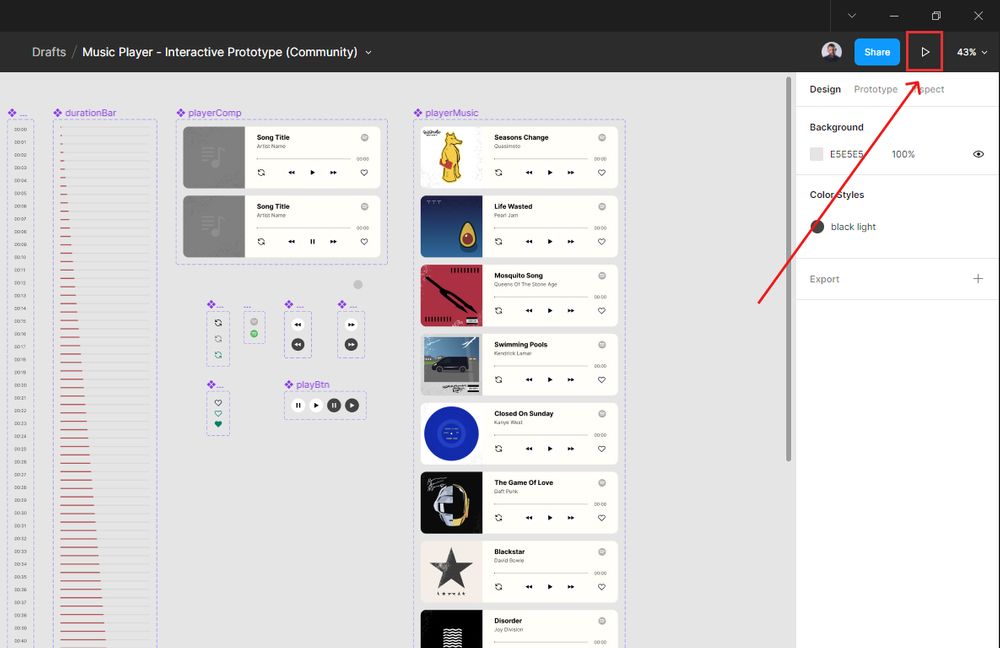The image size is (1000, 648).
Task: Click the blue Share button
Action: 877,51
